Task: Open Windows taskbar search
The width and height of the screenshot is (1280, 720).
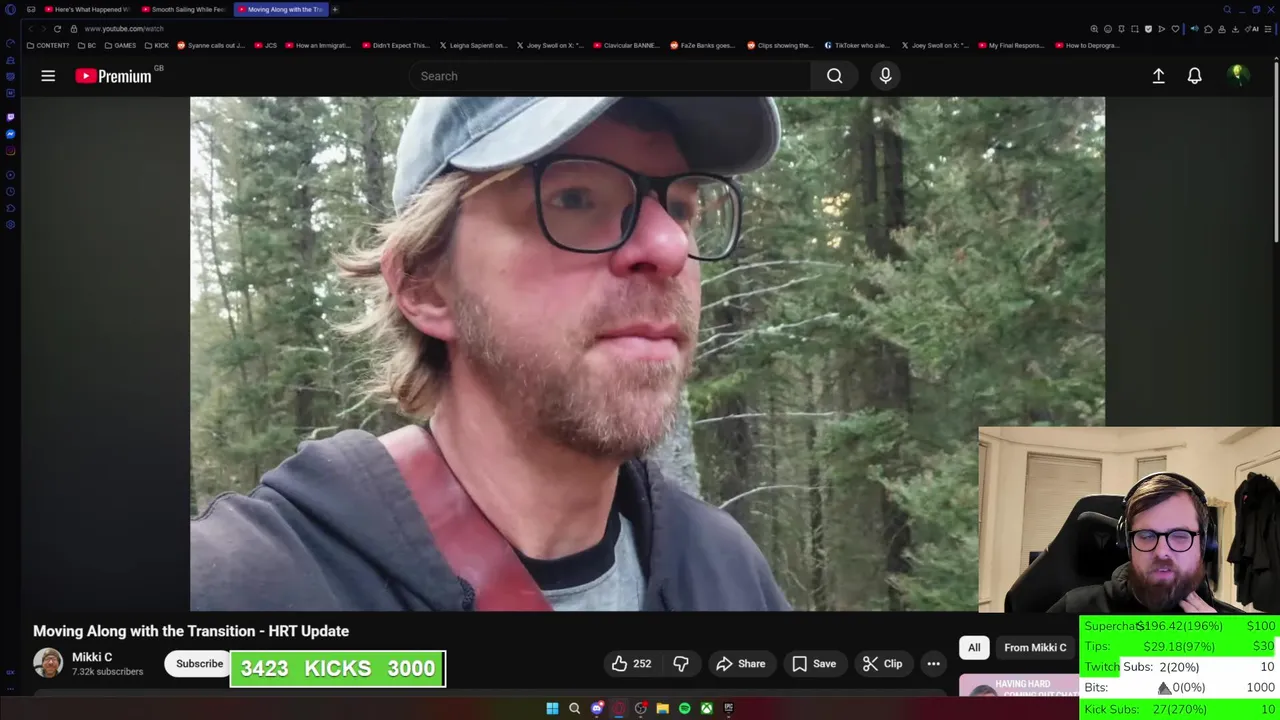Action: coord(574,708)
